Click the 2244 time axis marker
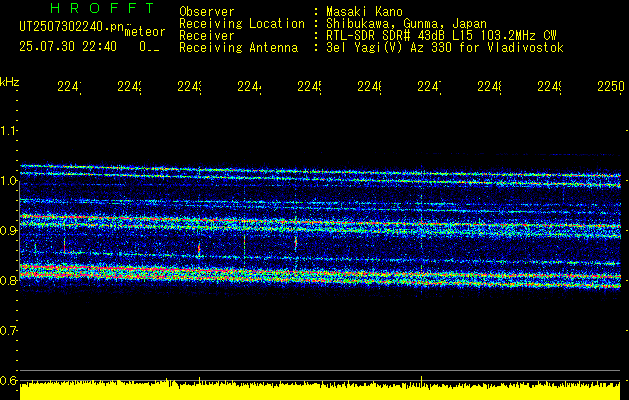The height and width of the screenshot is (400, 629). (x=250, y=87)
